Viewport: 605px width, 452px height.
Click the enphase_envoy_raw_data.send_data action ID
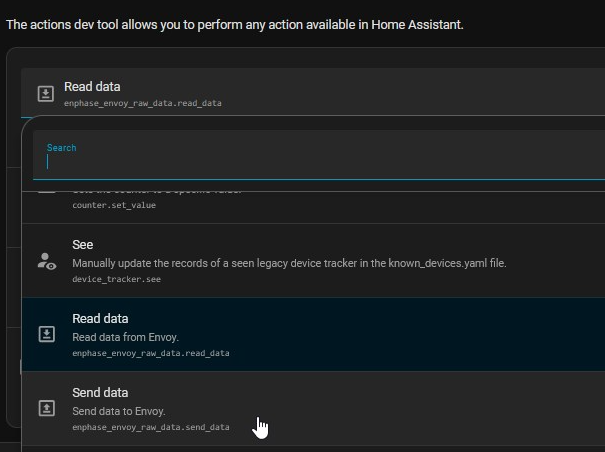[150, 427]
